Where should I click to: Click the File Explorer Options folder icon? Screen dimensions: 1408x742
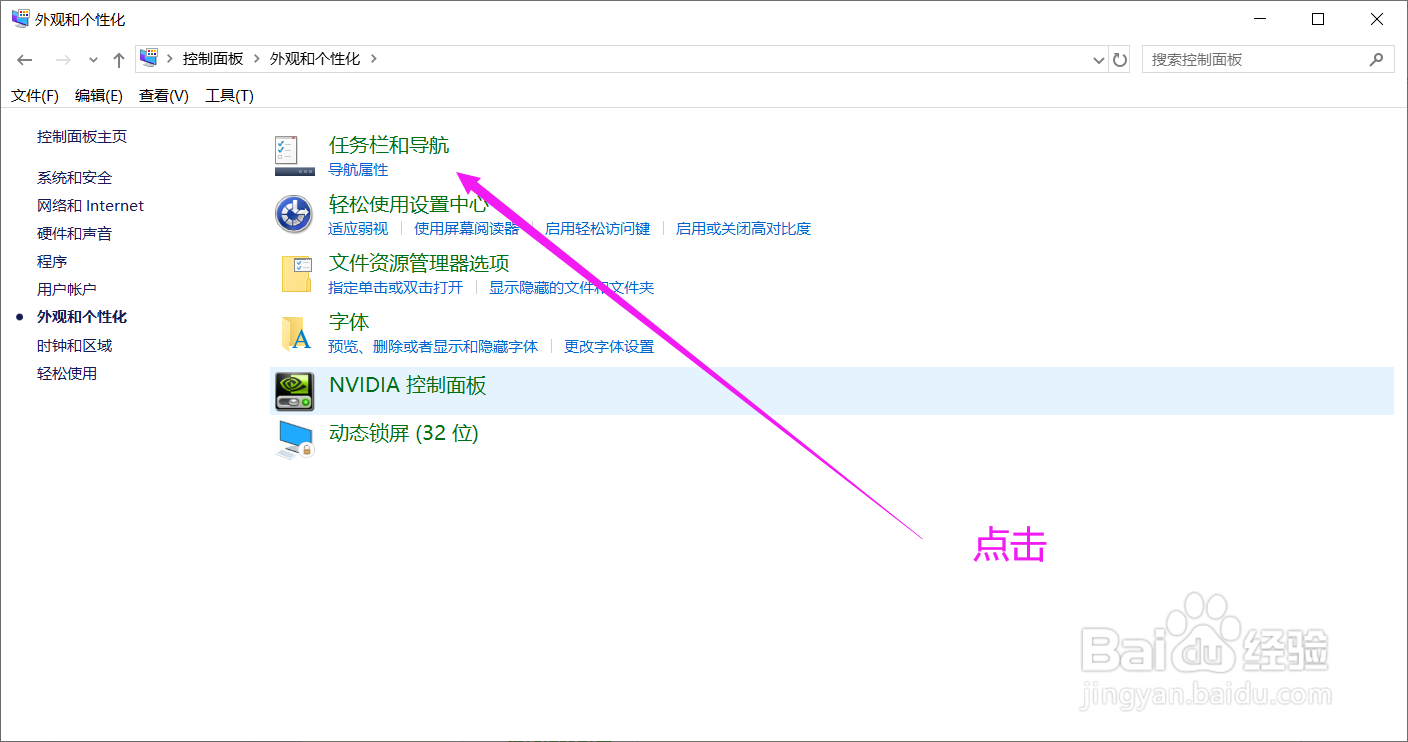tap(296, 273)
